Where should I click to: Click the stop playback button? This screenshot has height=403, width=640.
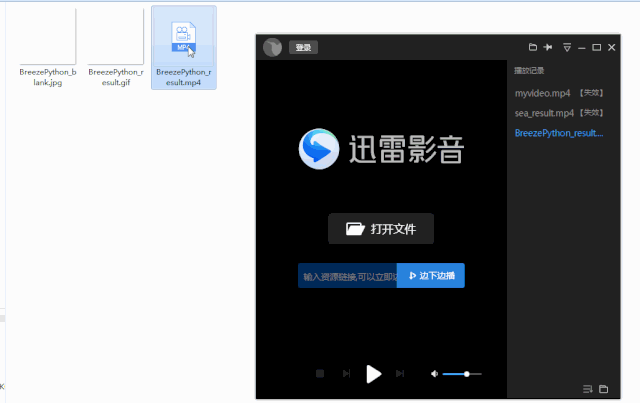point(320,374)
